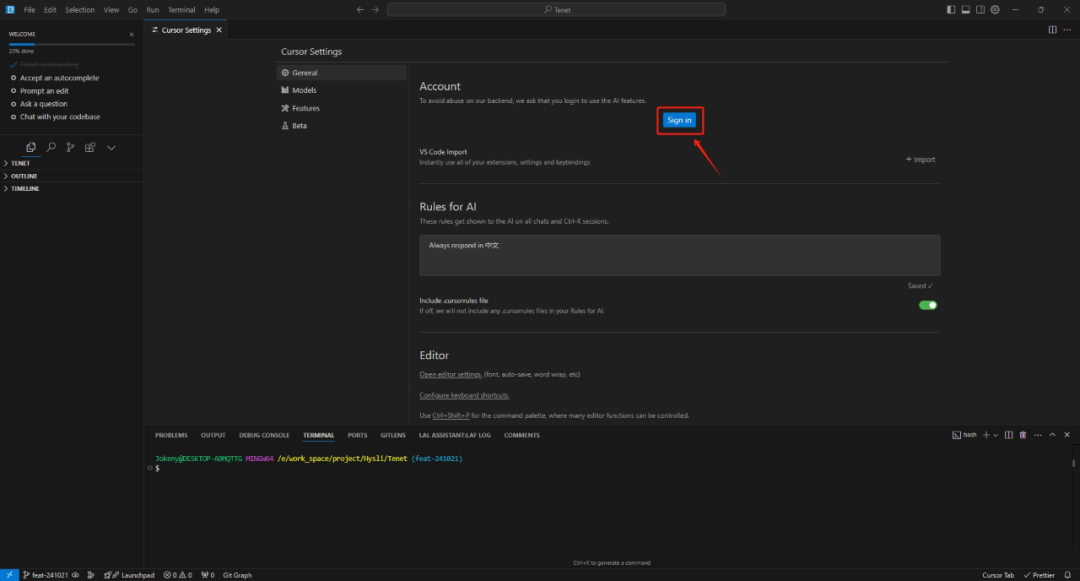This screenshot has width=1080, height=581.
Task: Open editor settings link
Action: 450,374
